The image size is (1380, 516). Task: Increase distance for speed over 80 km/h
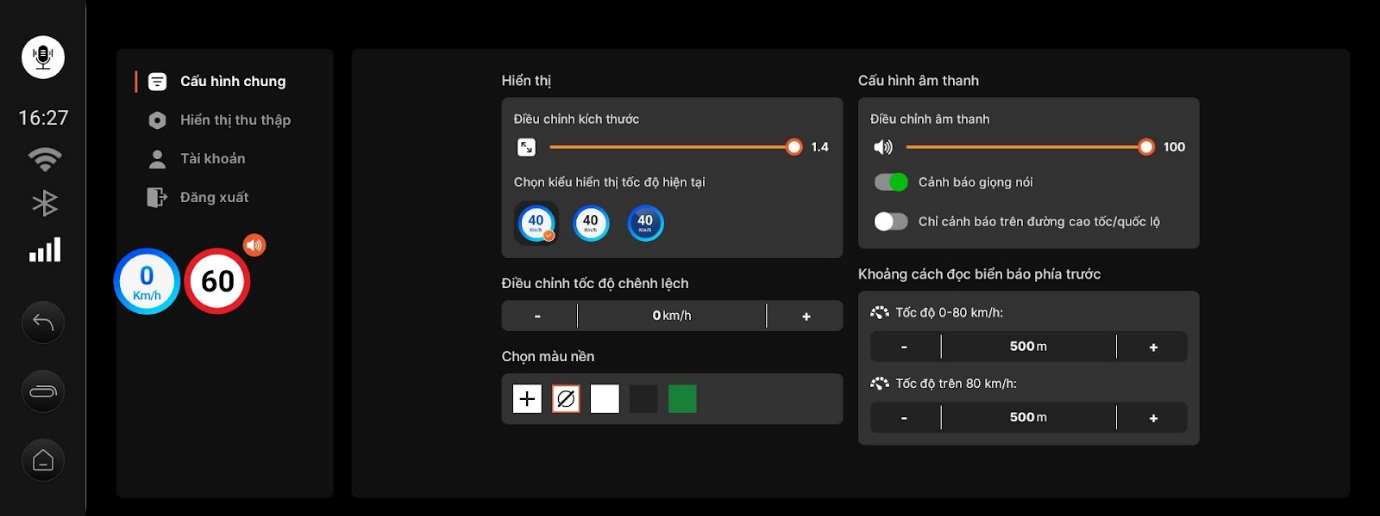coord(1153,418)
